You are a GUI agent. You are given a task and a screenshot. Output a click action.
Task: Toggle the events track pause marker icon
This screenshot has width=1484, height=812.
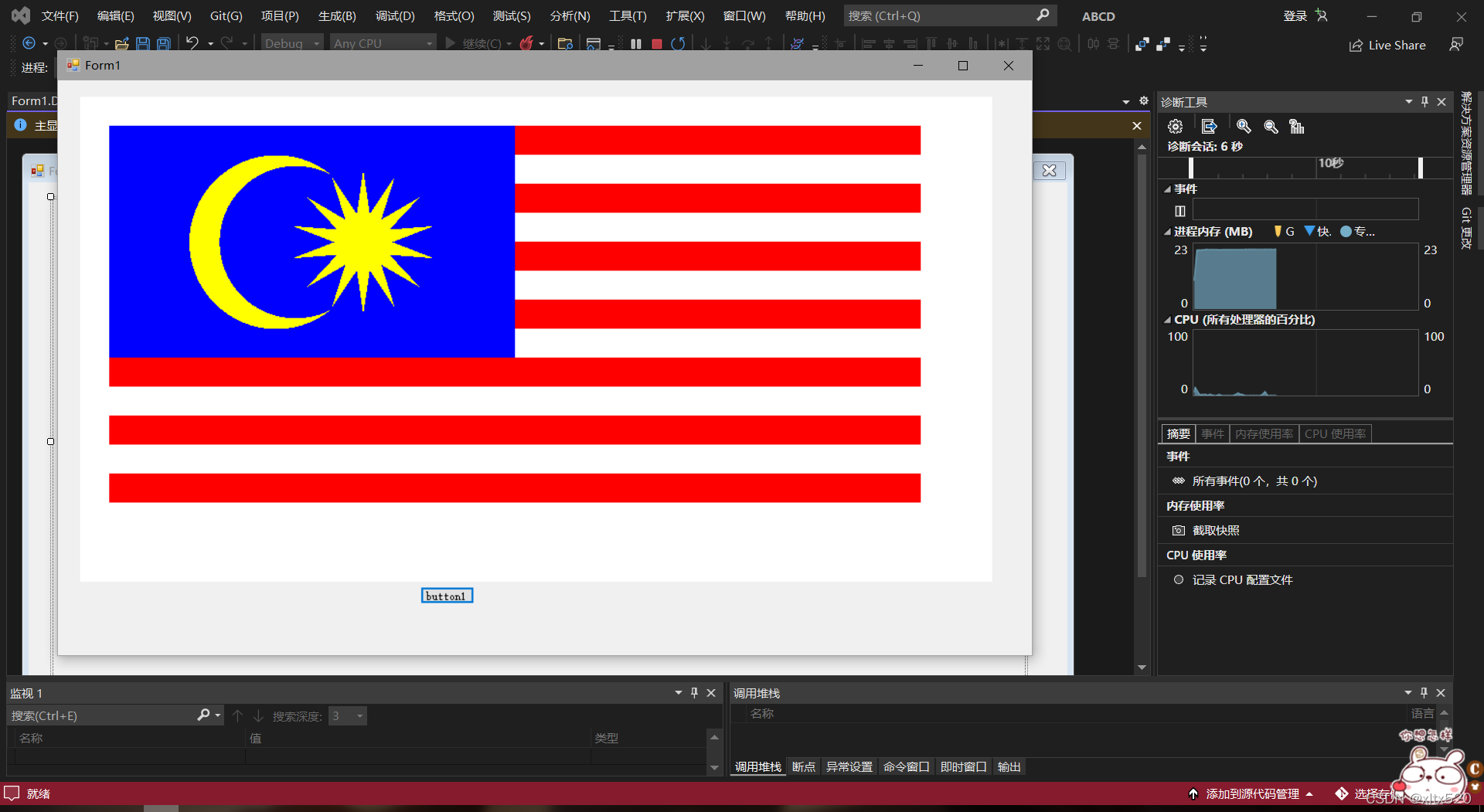coord(1179,211)
